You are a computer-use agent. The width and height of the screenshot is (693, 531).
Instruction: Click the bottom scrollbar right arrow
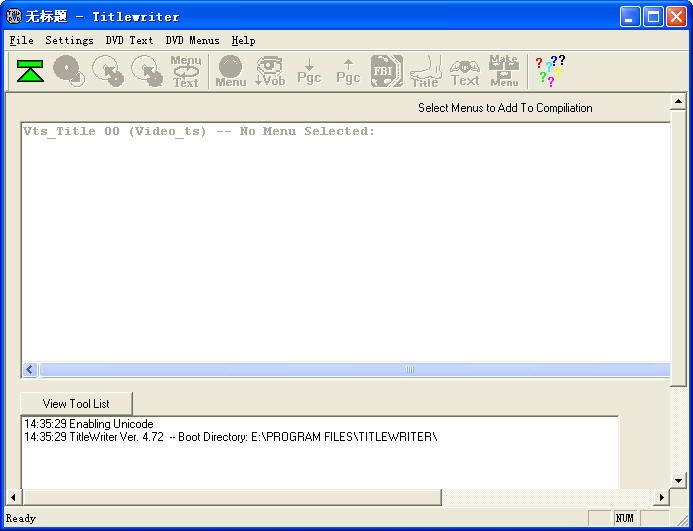click(662, 497)
